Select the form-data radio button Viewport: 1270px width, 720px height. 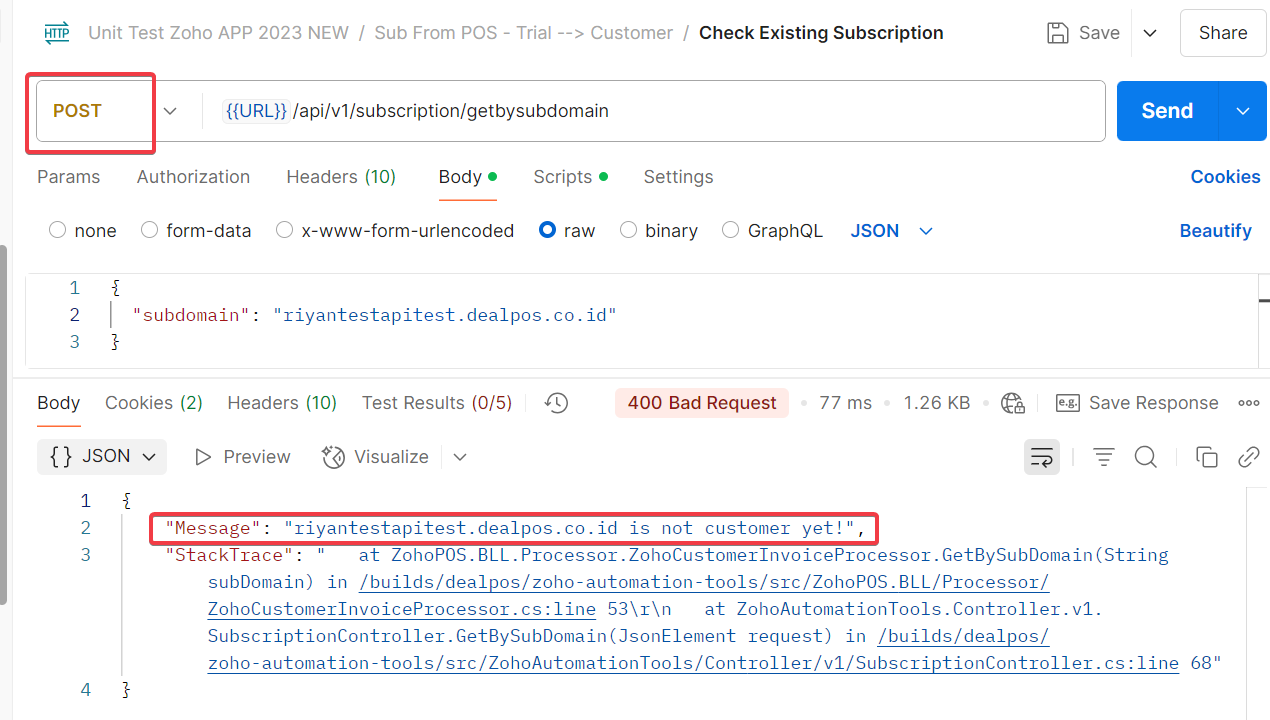[x=150, y=230]
